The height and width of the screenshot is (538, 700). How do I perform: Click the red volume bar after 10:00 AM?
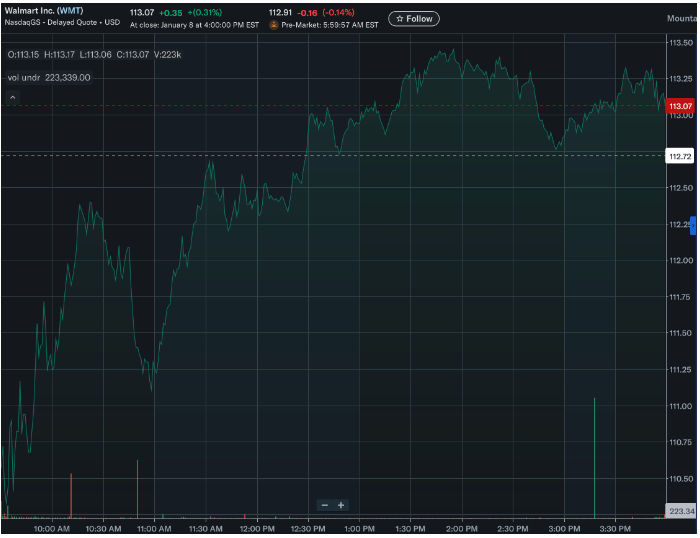point(71,497)
